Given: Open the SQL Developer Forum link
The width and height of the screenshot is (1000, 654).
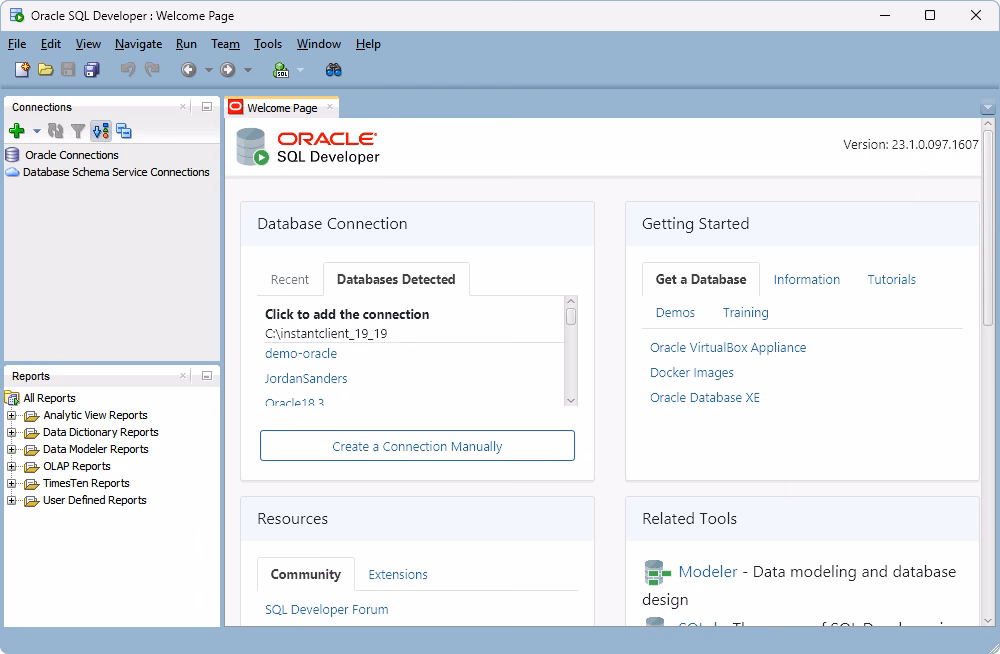Looking at the screenshot, I should [327, 609].
